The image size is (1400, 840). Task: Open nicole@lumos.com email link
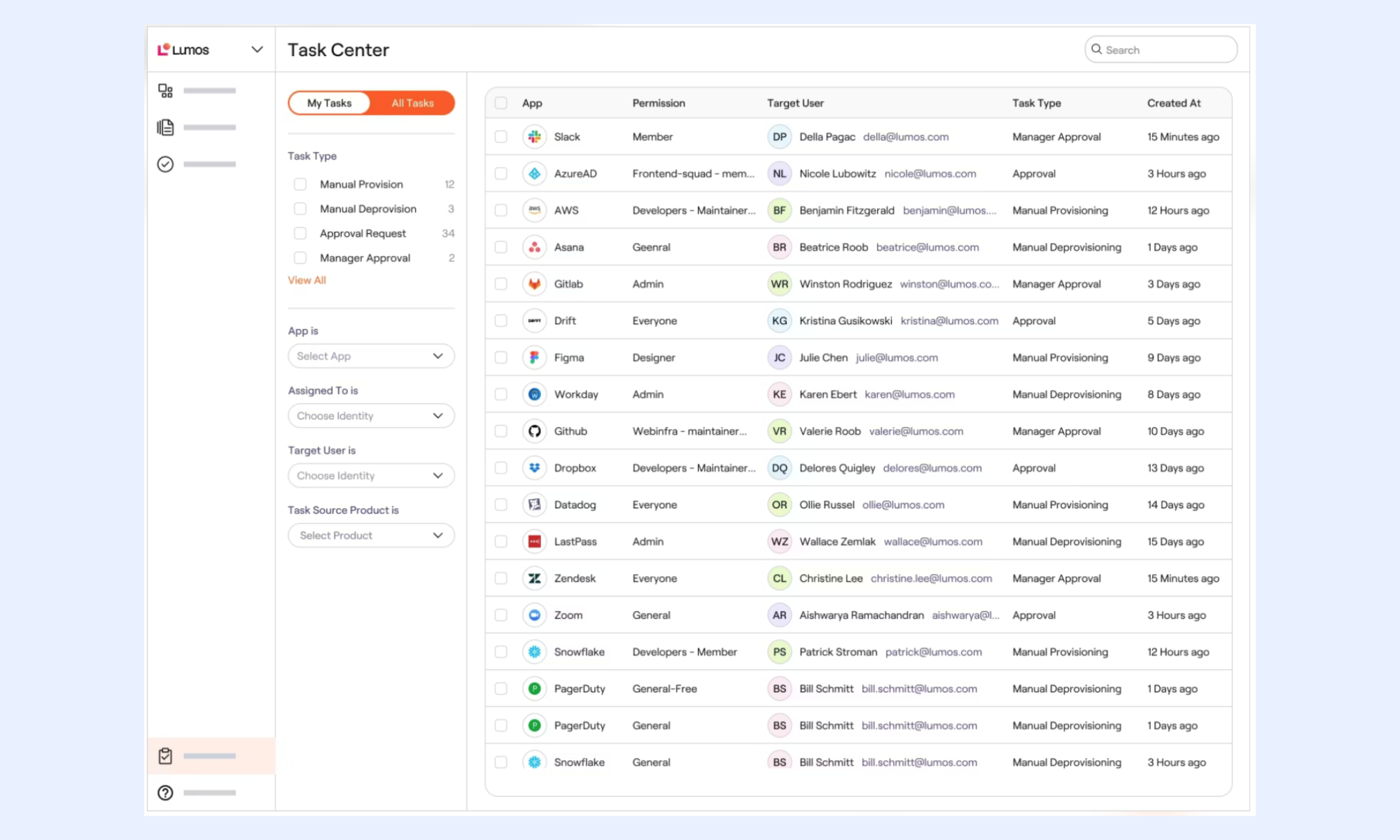pos(930,174)
